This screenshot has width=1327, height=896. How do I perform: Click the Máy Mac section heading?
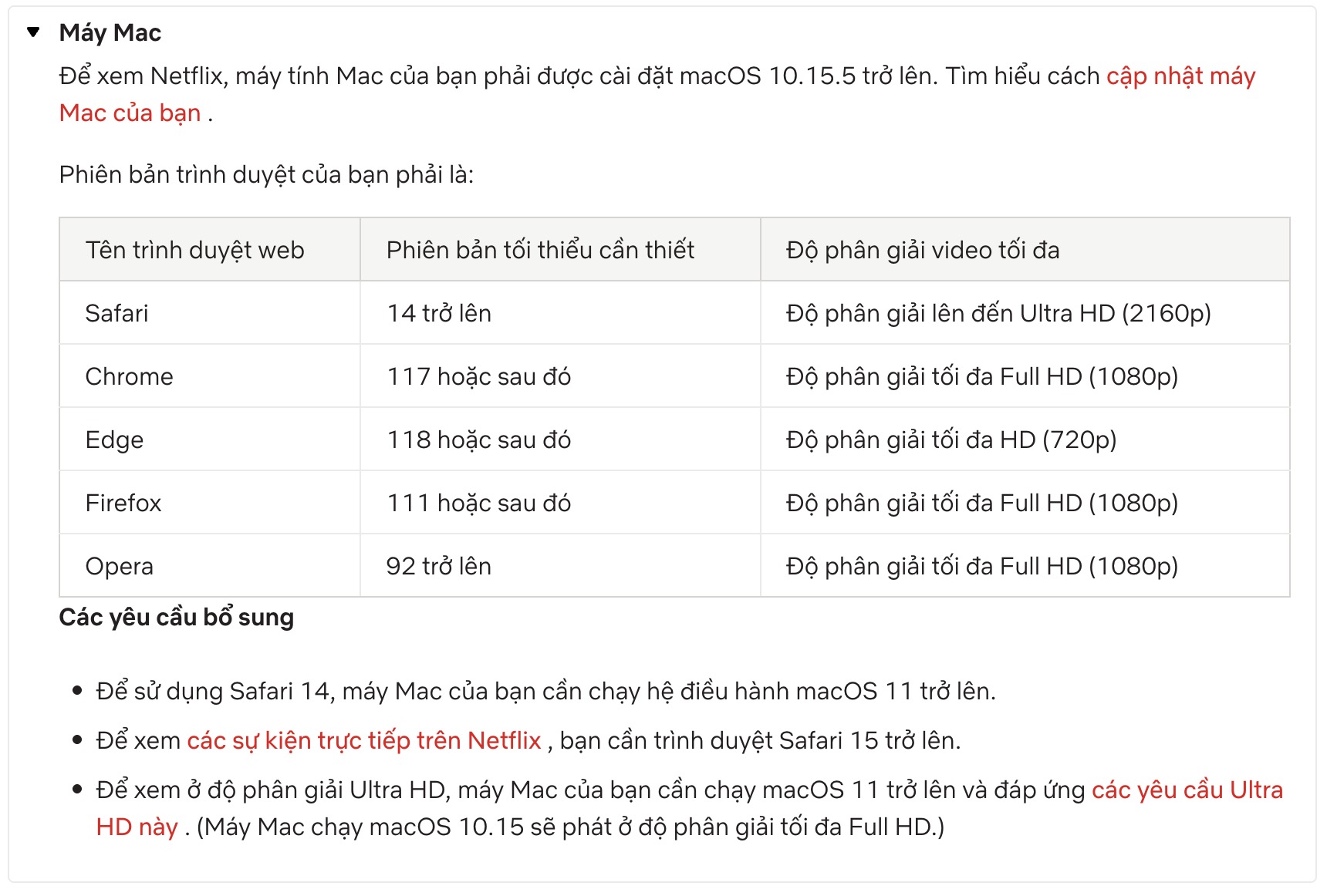[x=110, y=32]
